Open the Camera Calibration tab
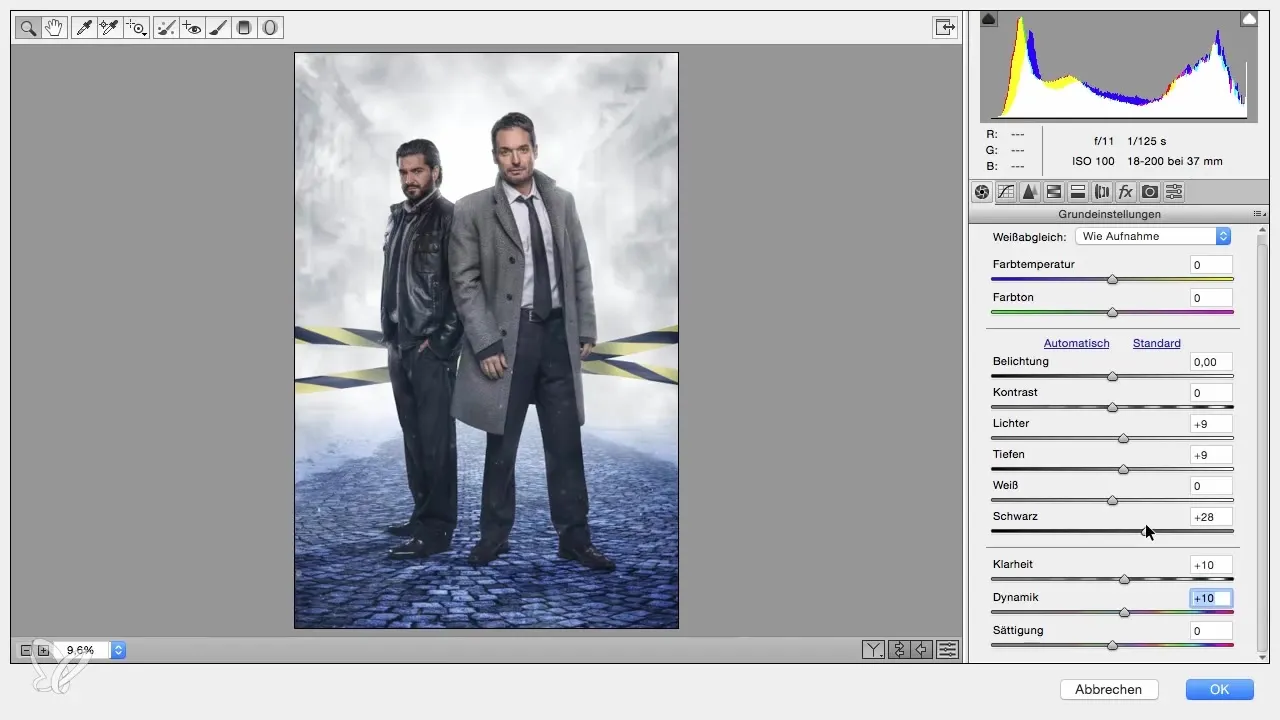Image resolution: width=1280 pixels, height=720 pixels. [x=1150, y=192]
